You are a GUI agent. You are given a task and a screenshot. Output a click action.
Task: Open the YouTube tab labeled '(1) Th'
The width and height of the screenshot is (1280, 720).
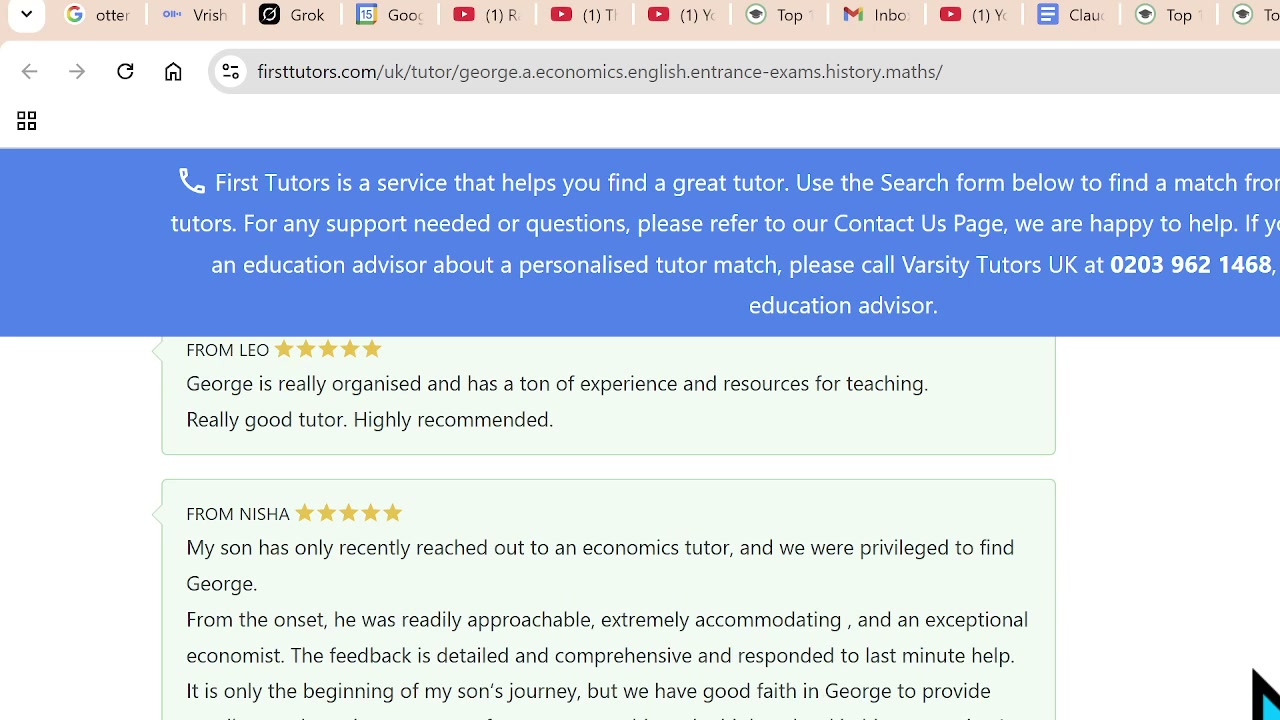tap(584, 15)
